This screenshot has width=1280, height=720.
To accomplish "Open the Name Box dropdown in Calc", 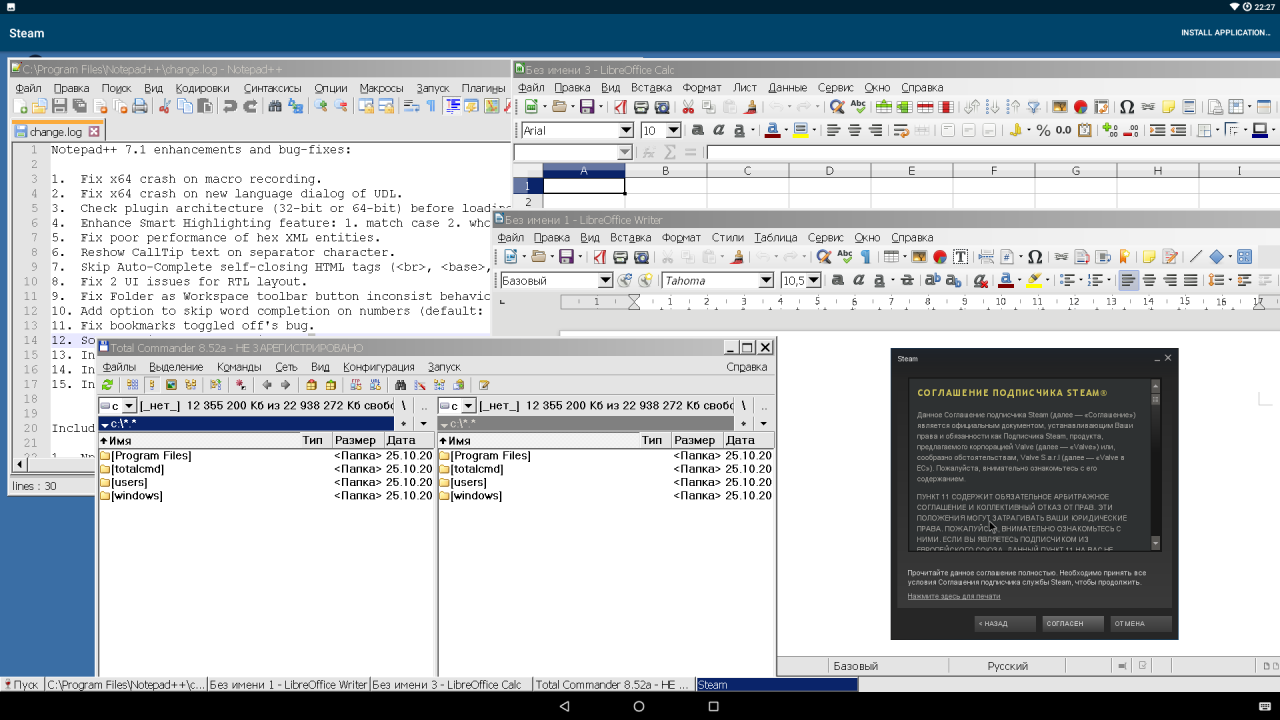I will (x=625, y=152).
